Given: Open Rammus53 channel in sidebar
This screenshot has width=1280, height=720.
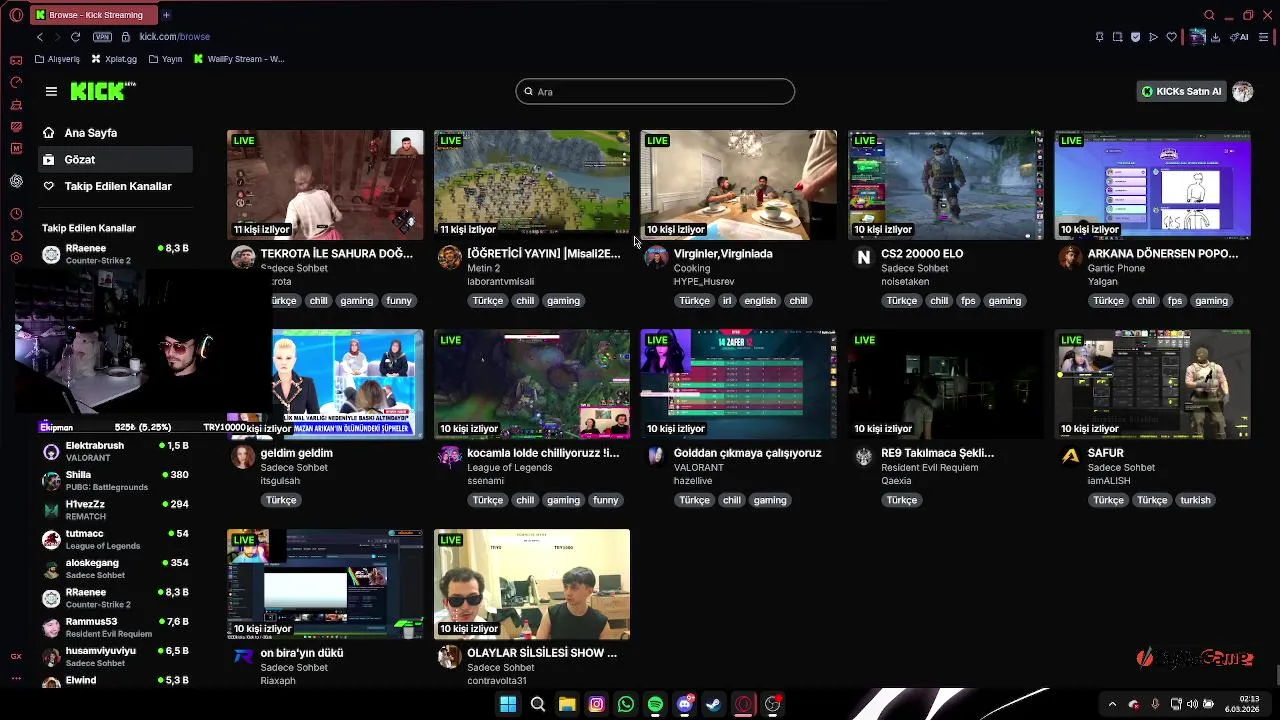Looking at the screenshot, I should (115, 627).
